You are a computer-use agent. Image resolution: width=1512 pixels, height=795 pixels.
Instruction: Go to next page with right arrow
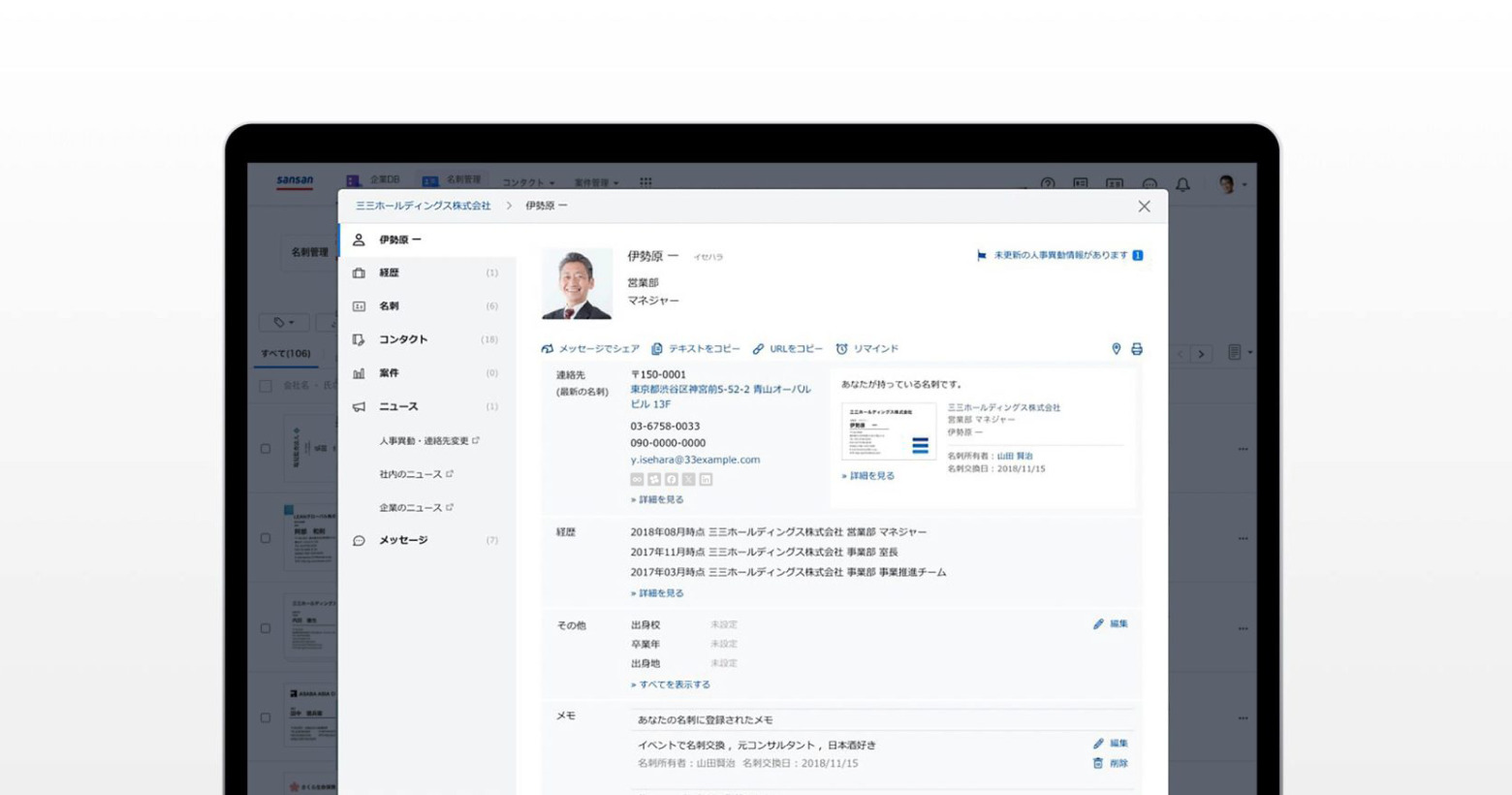coord(1201,354)
